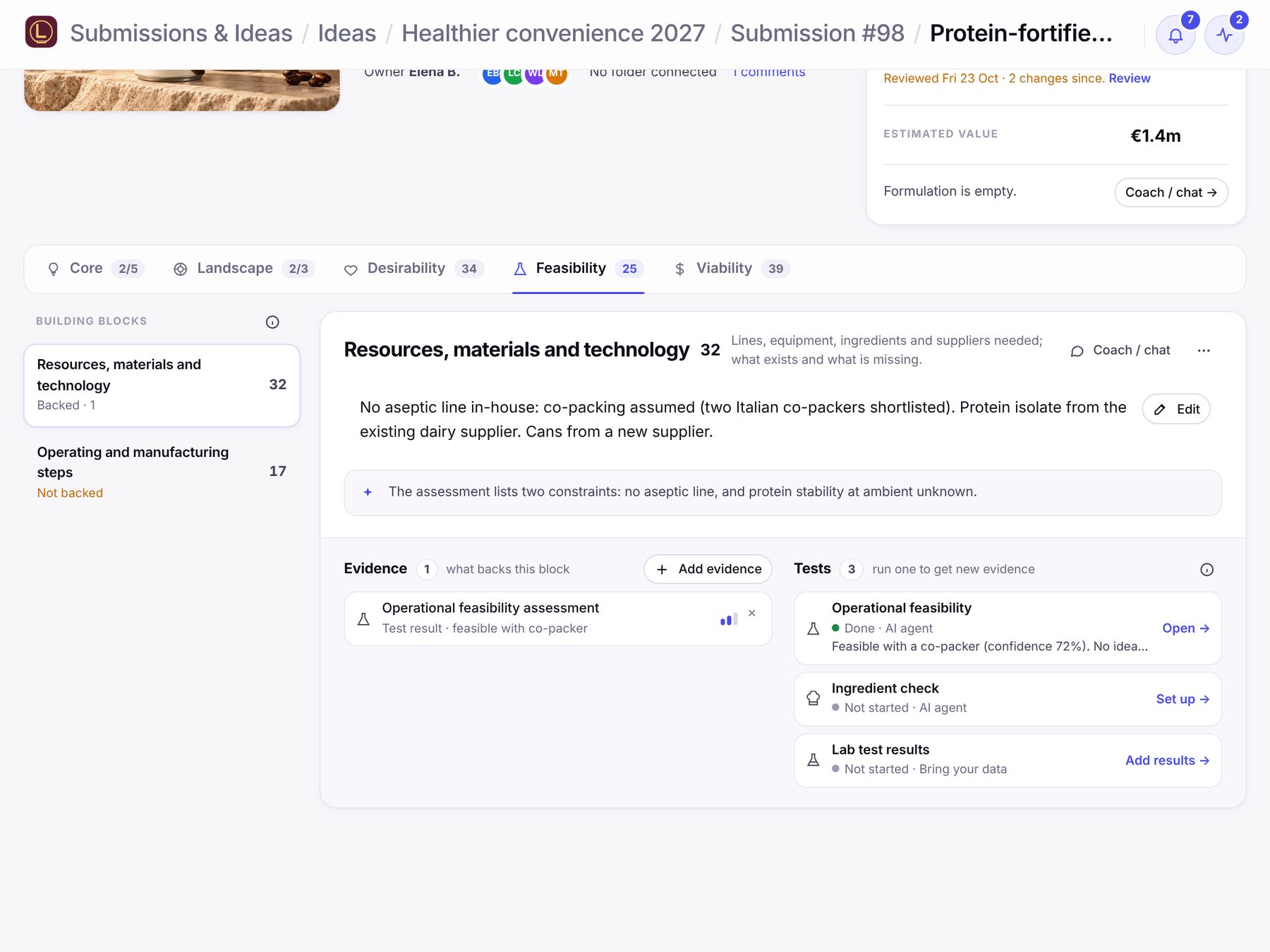1270x952 pixels.
Task: Select Resources, materials and technology block
Action: 162,385
